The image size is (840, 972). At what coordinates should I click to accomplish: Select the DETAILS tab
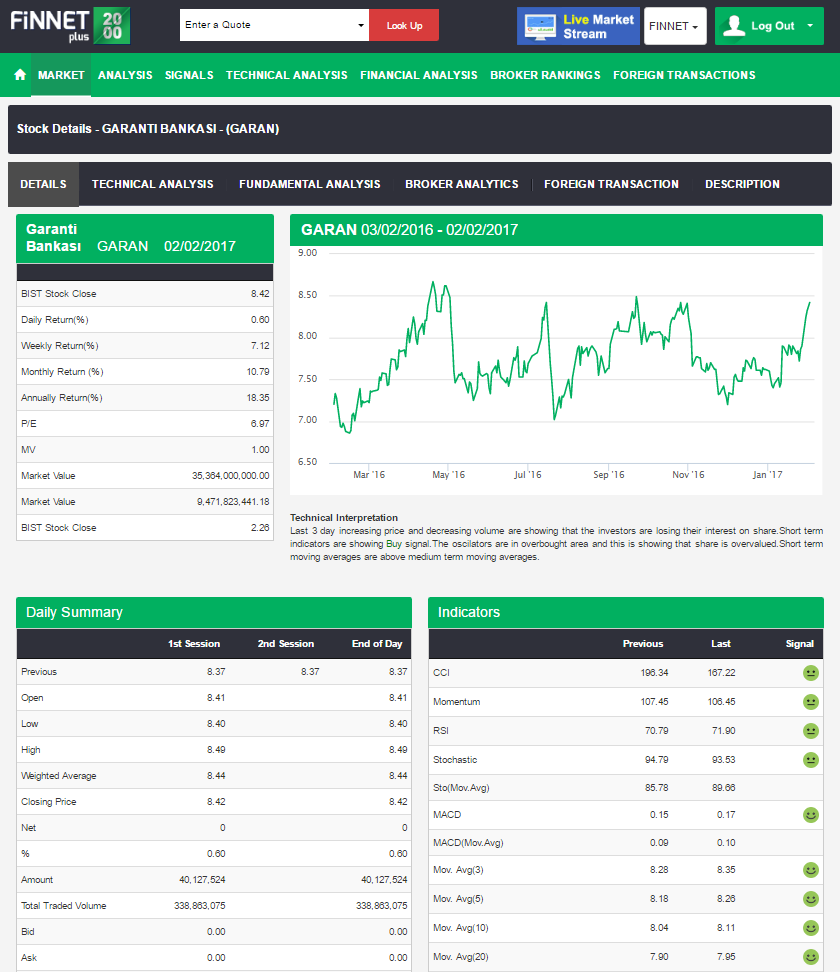[43, 184]
